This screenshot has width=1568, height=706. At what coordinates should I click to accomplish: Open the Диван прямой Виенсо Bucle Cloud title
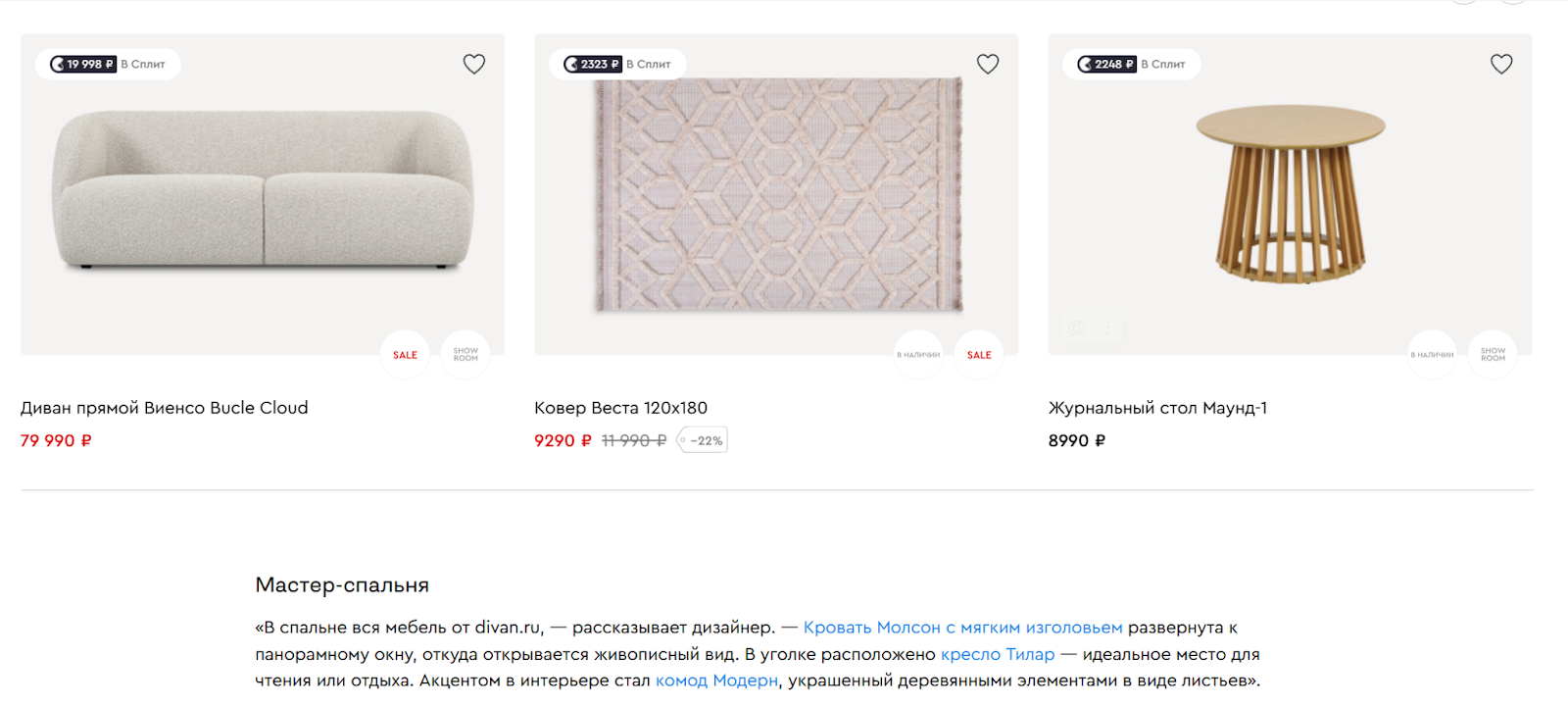coord(165,408)
